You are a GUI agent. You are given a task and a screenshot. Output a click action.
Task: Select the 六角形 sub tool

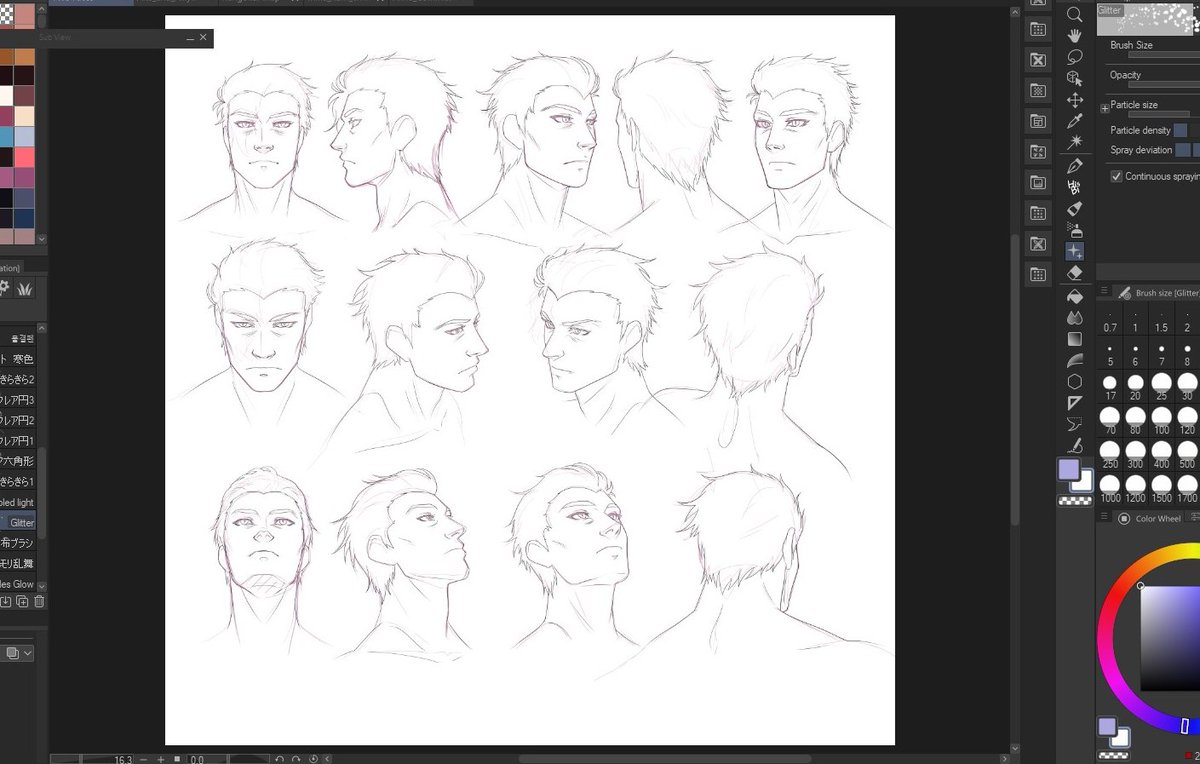pyautogui.click(x=18, y=461)
